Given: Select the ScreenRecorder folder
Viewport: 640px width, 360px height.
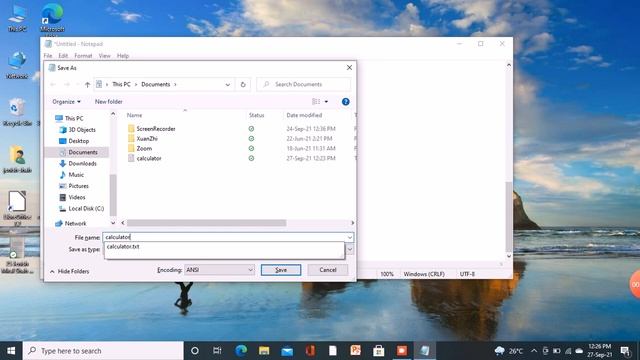Looking at the screenshot, I should click(x=151, y=129).
